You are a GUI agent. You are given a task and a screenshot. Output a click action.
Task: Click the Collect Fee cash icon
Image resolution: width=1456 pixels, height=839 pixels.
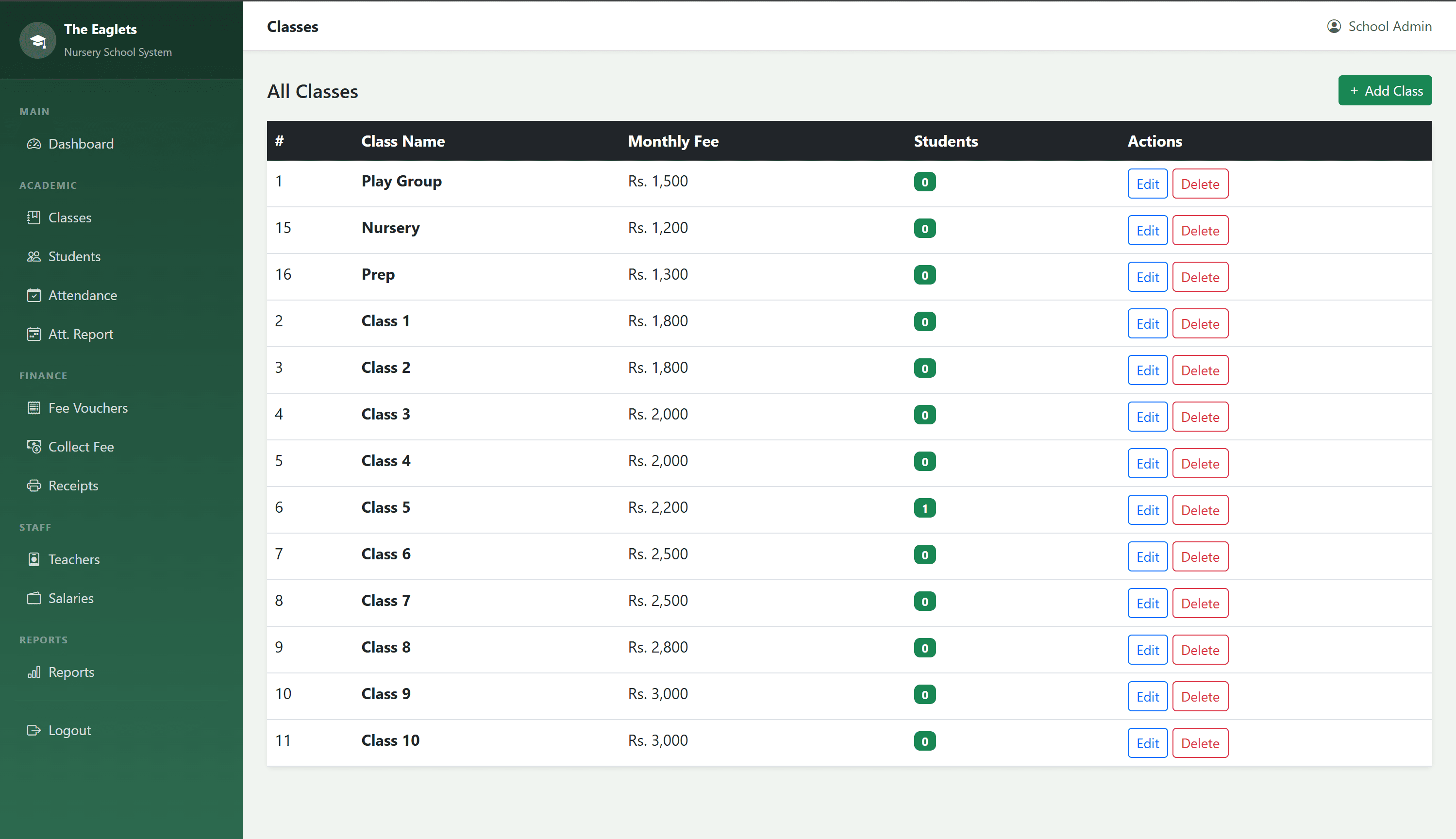(34, 447)
